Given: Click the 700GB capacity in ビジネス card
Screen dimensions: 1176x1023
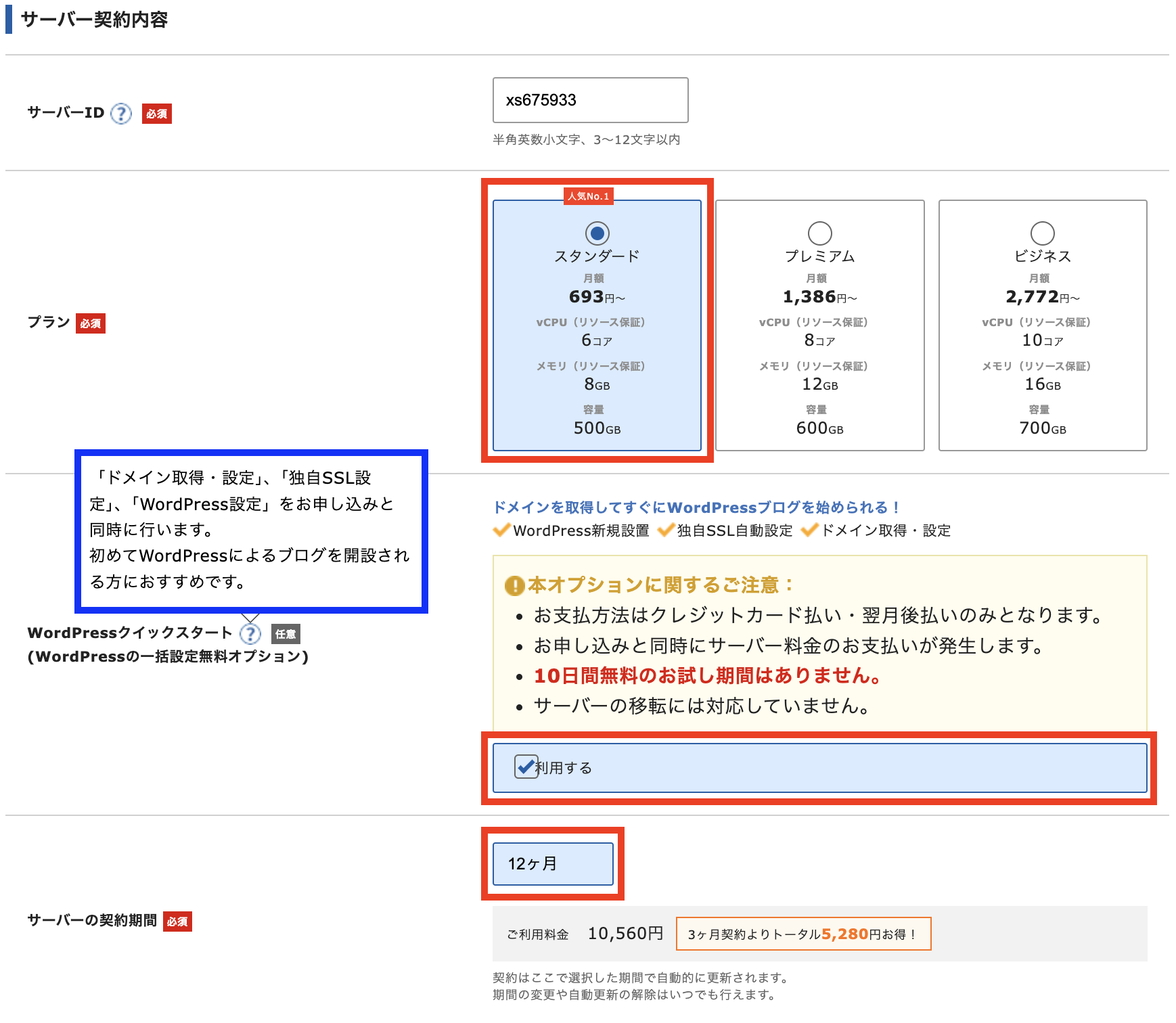Looking at the screenshot, I should [1042, 428].
